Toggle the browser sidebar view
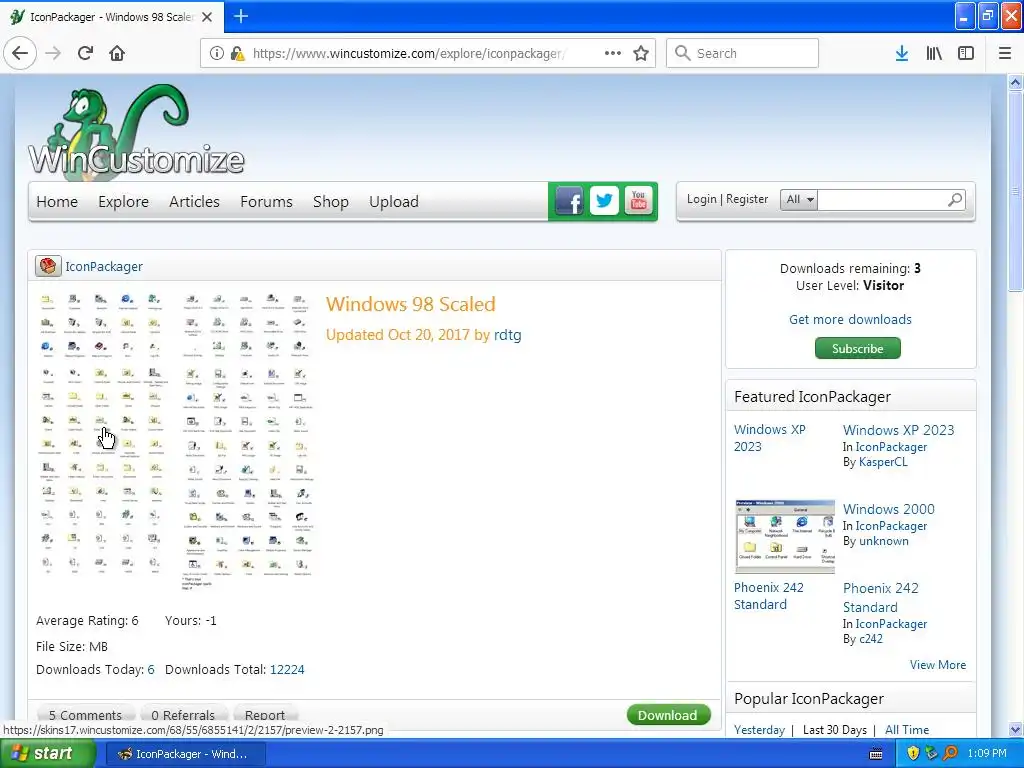The image size is (1024, 768). (966, 53)
